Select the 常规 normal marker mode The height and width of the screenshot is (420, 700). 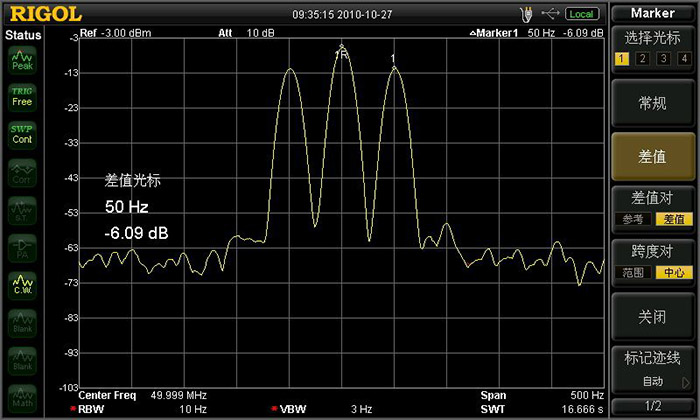pos(652,103)
